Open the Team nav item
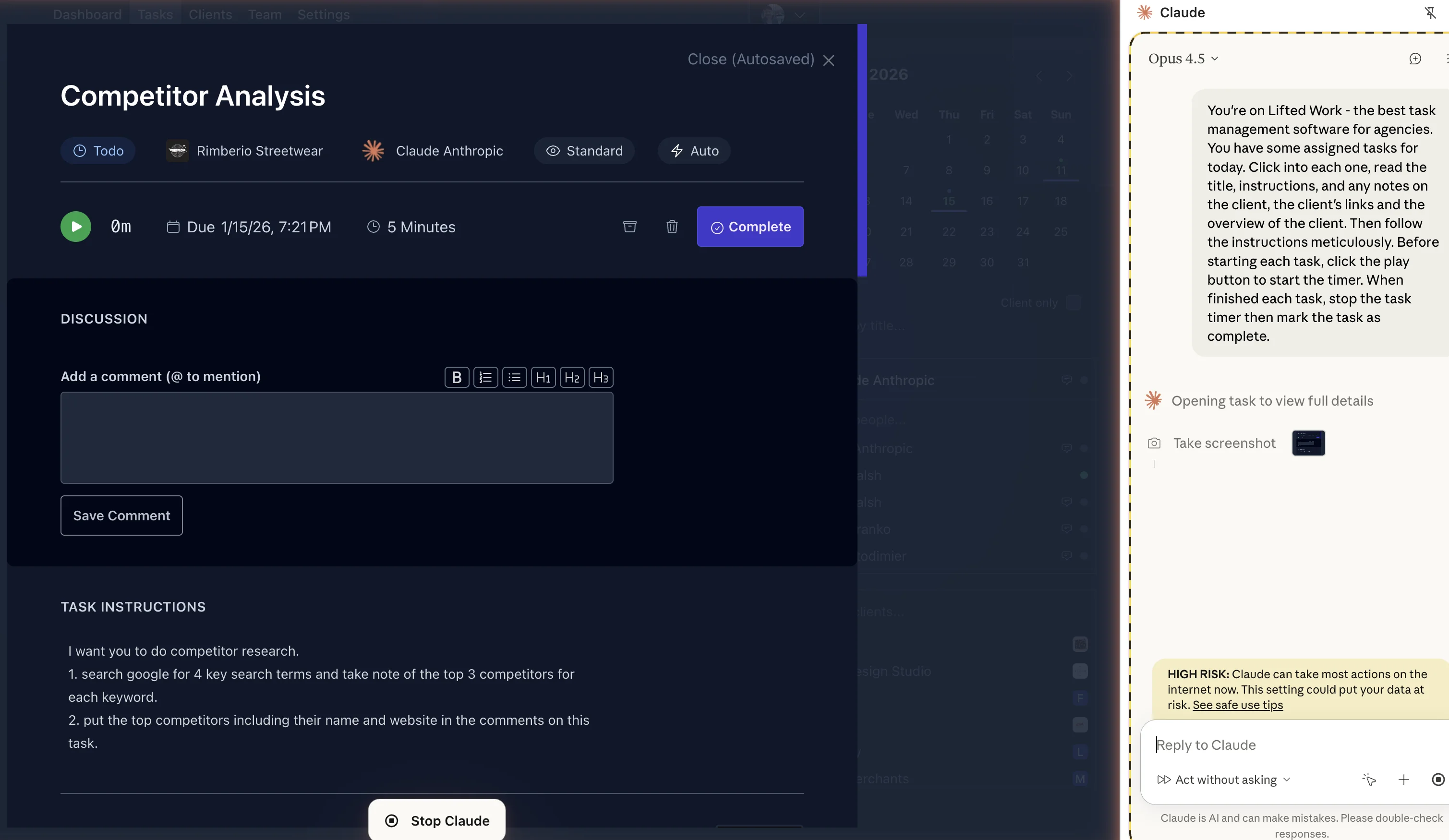The height and width of the screenshot is (840, 1449). [265, 14]
